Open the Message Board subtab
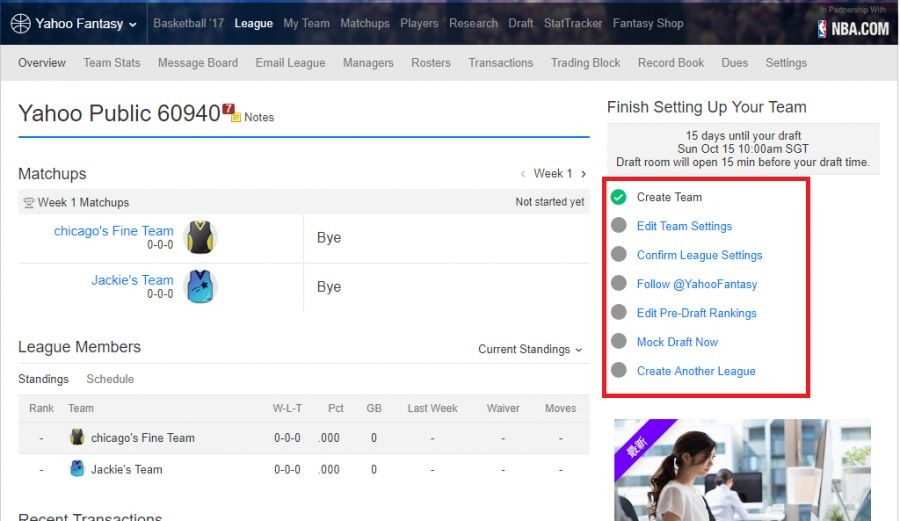This screenshot has width=900, height=521. pos(198,63)
